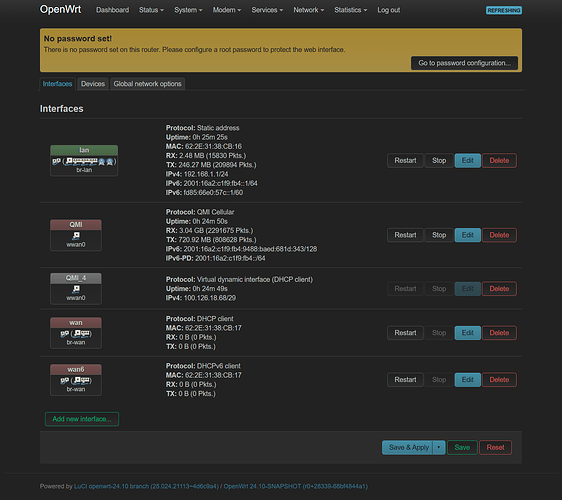
Task: Open the LuCI openwrt-24.10 branch link
Action: point(146,486)
